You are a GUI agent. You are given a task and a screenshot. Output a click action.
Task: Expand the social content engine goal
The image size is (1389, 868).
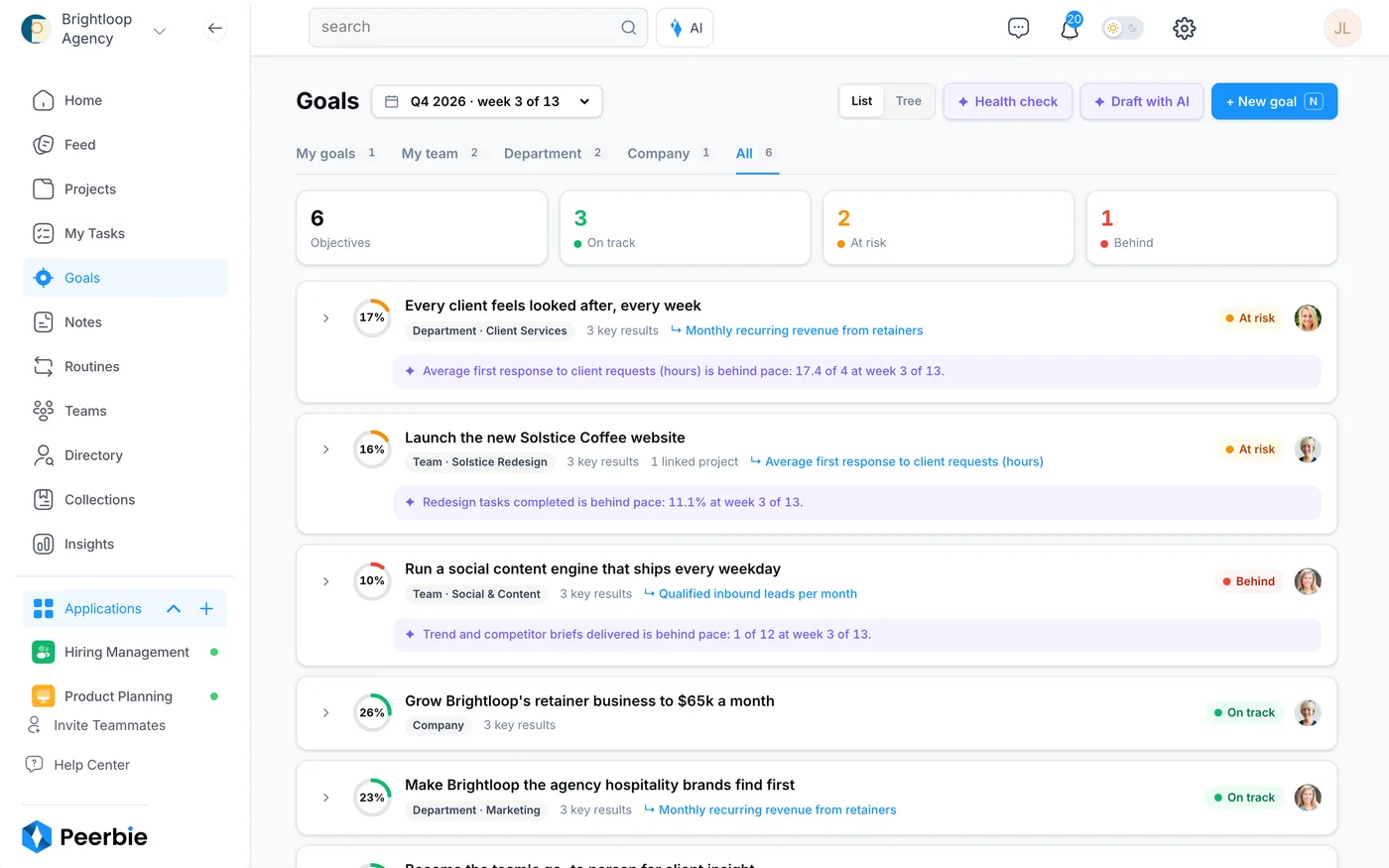[x=325, y=581]
